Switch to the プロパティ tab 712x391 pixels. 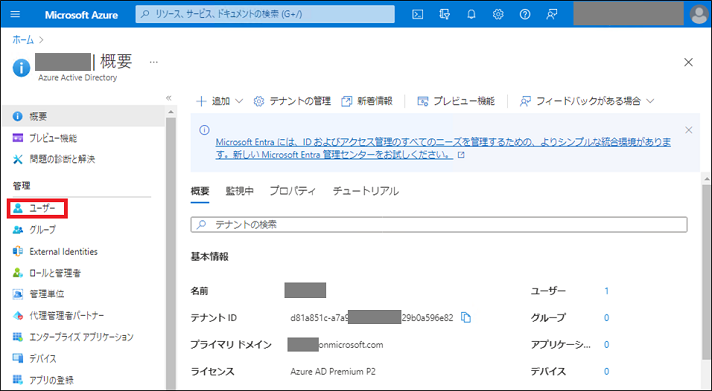[x=292, y=191]
